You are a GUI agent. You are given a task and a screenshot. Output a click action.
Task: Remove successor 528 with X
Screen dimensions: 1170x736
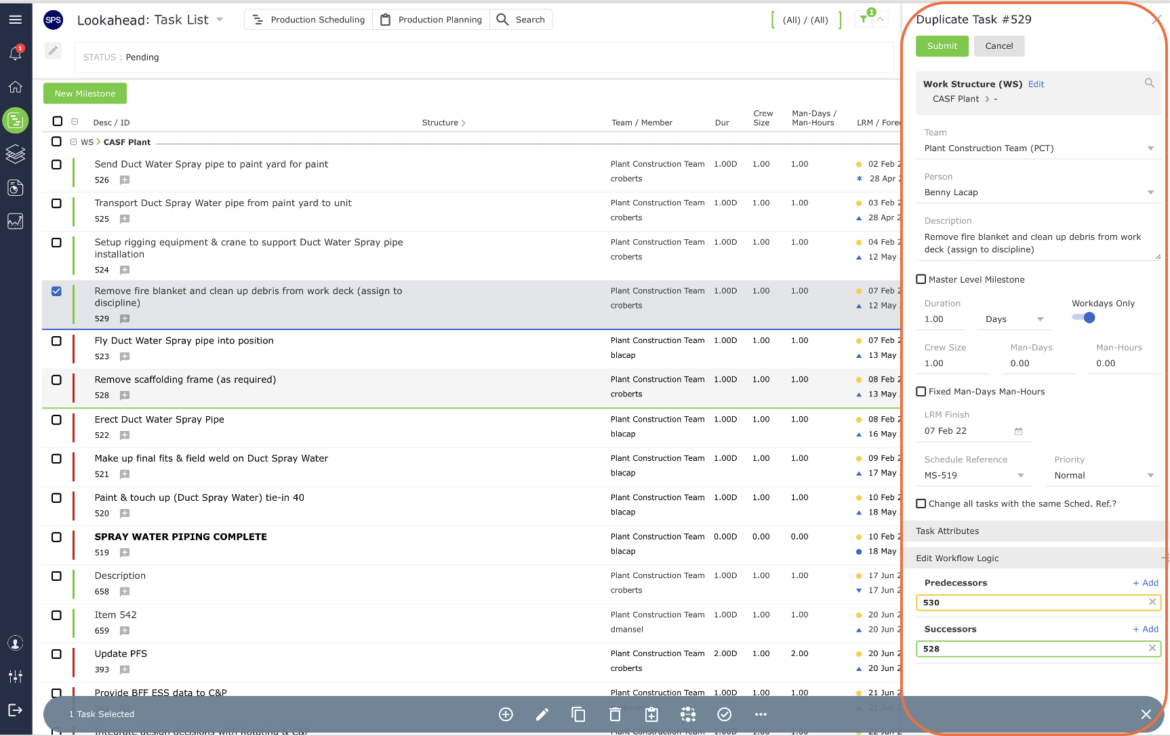[1152, 648]
